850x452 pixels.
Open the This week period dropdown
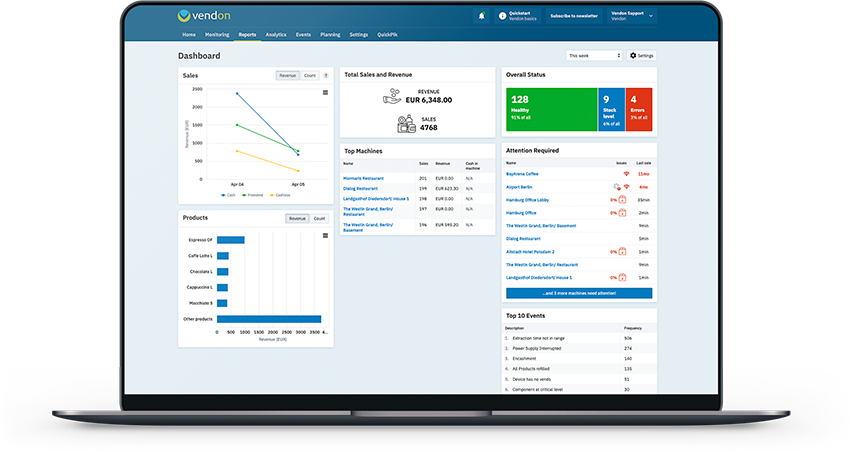pyautogui.click(x=594, y=56)
